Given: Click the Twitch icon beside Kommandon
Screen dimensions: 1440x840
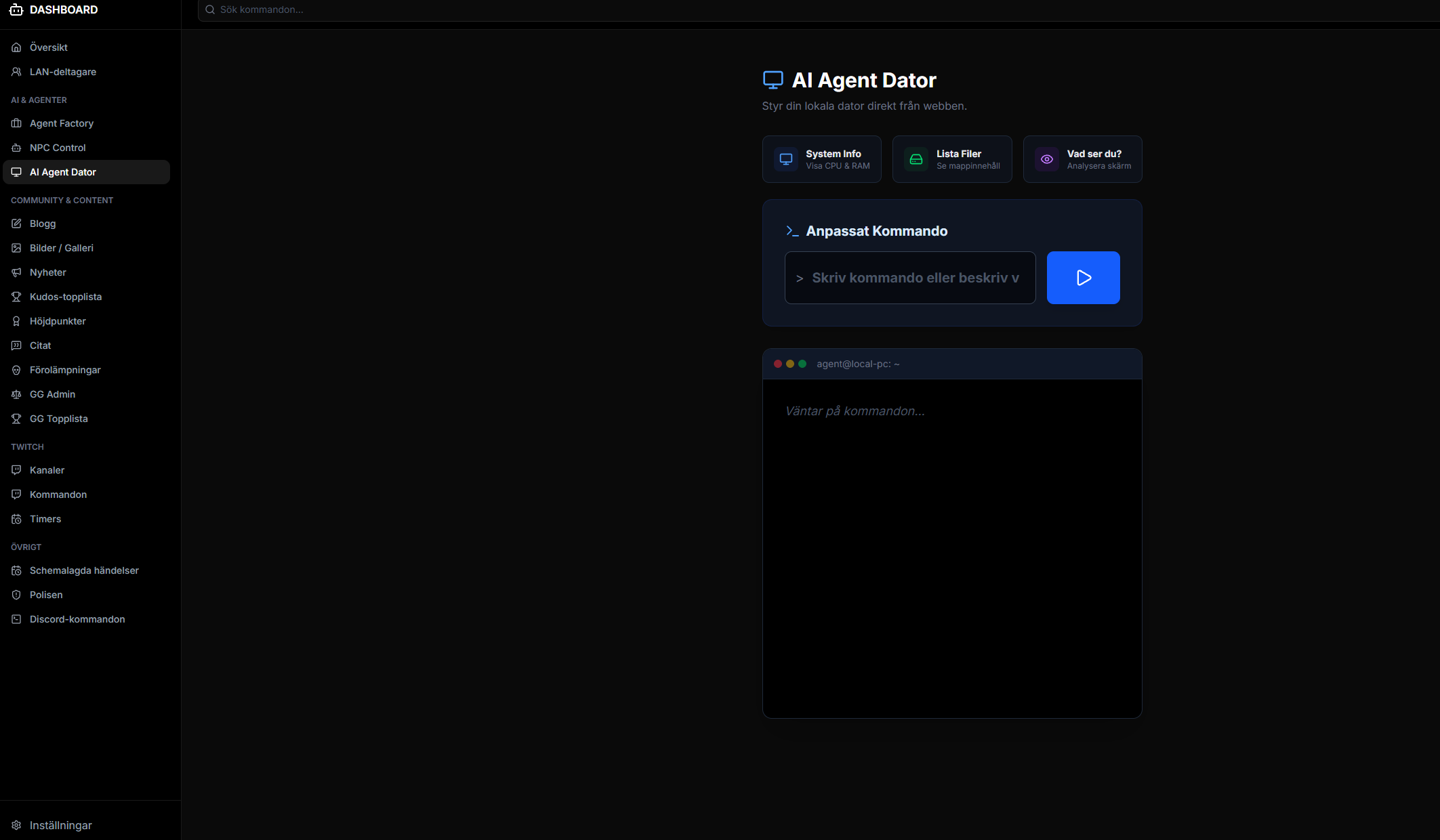Looking at the screenshot, I should click(x=16, y=495).
